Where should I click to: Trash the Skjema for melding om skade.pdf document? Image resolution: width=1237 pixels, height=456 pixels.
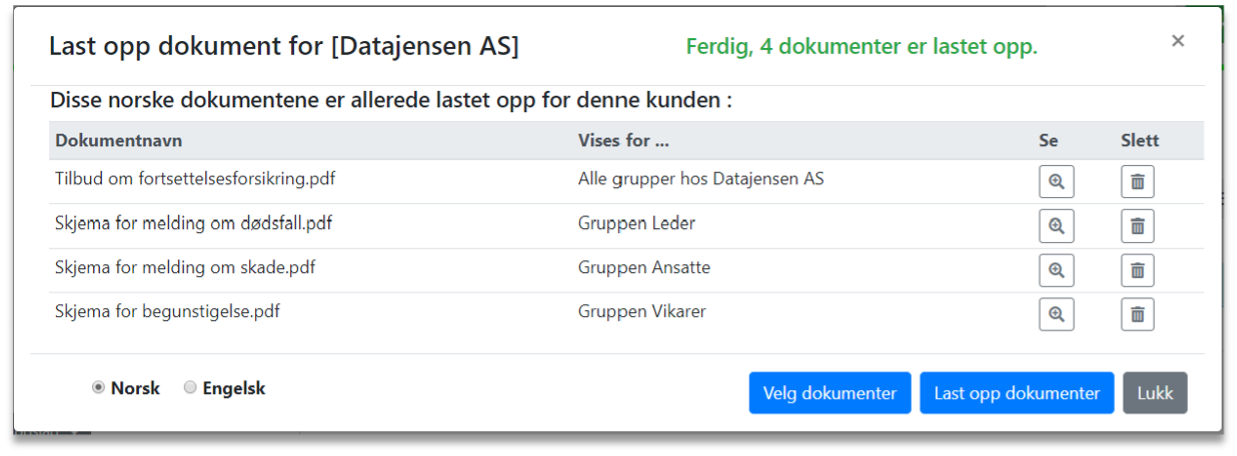(x=1137, y=270)
